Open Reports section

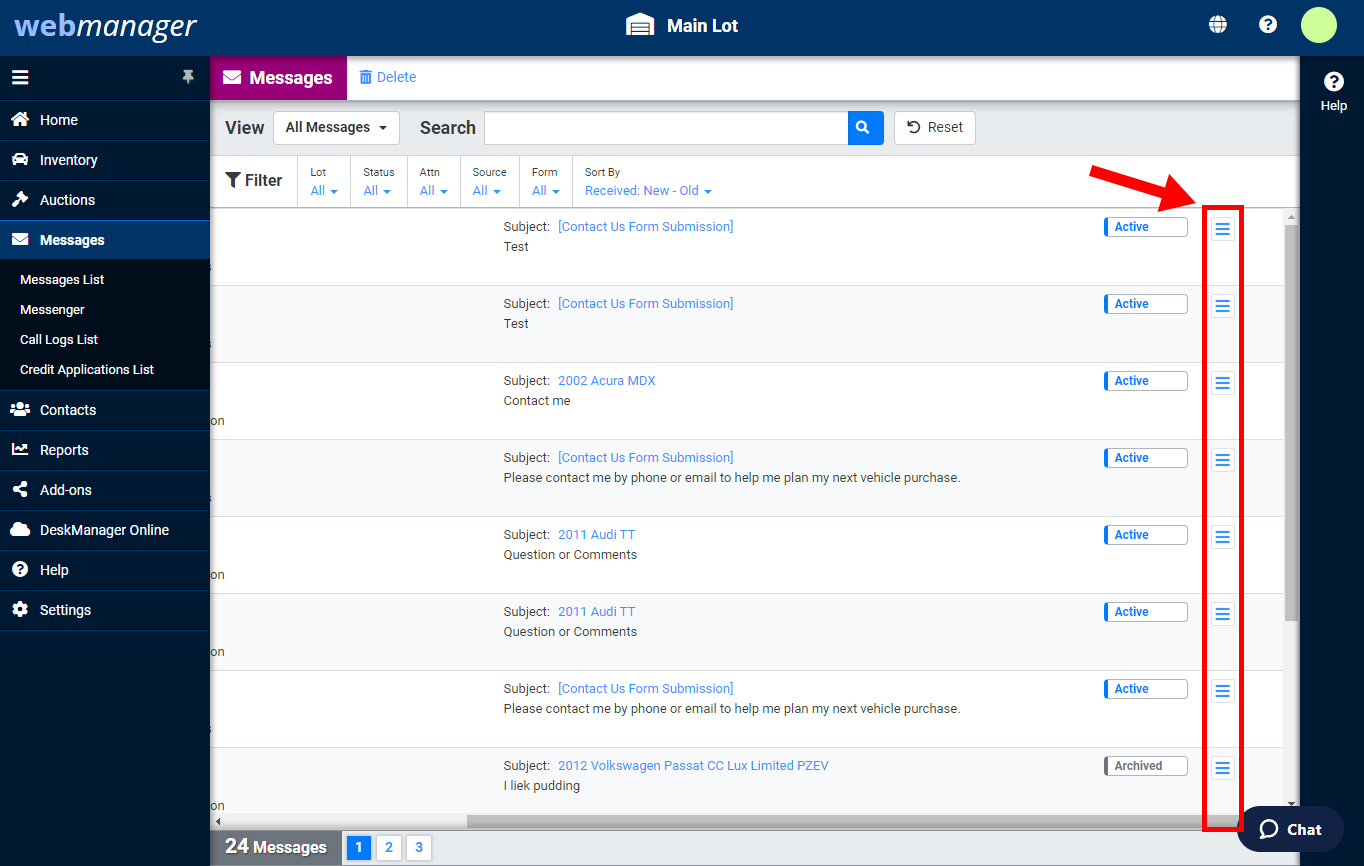coord(105,450)
